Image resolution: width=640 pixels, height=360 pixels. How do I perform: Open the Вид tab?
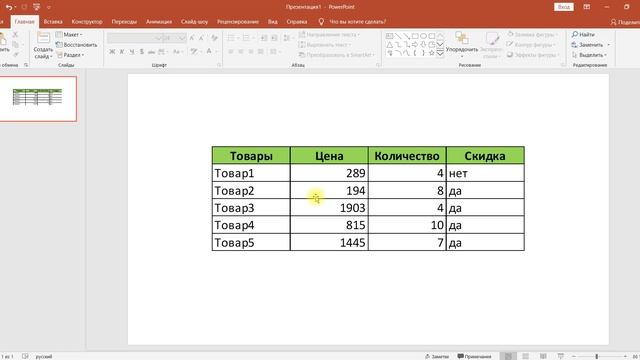(273, 22)
